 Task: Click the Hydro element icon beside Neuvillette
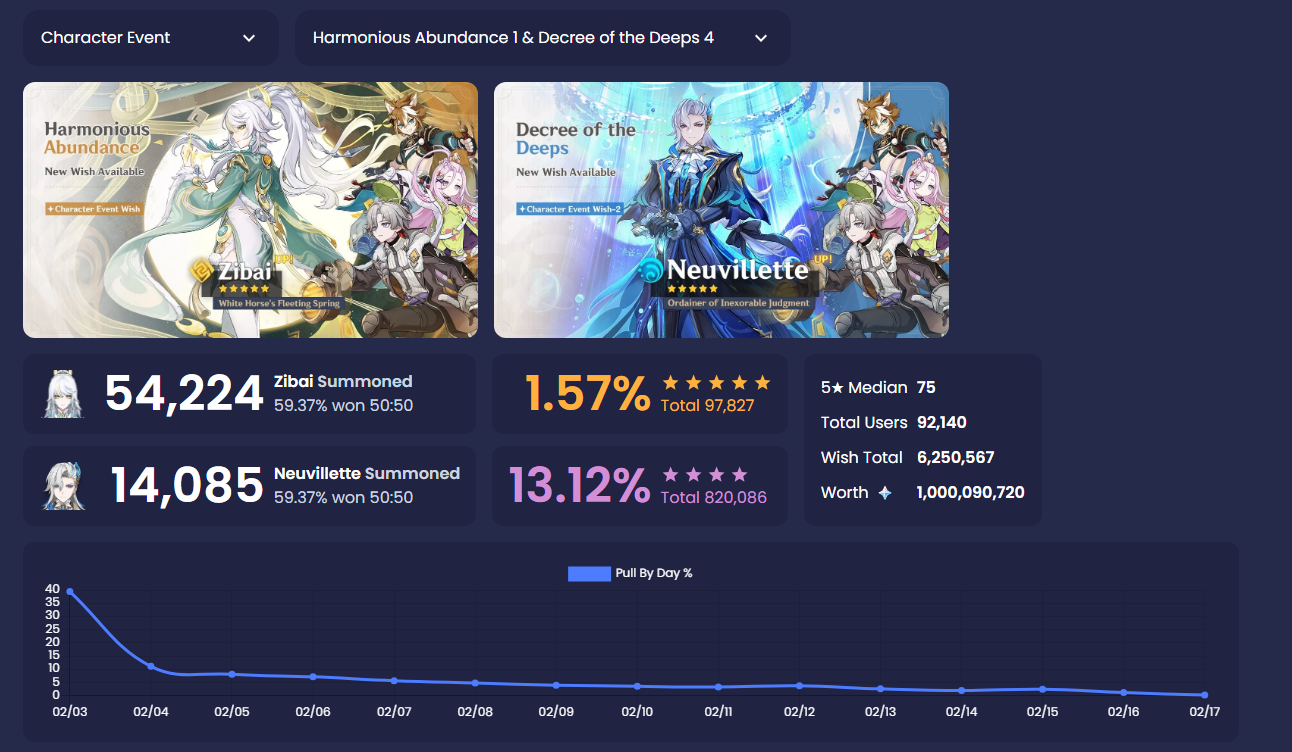tap(651, 270)
